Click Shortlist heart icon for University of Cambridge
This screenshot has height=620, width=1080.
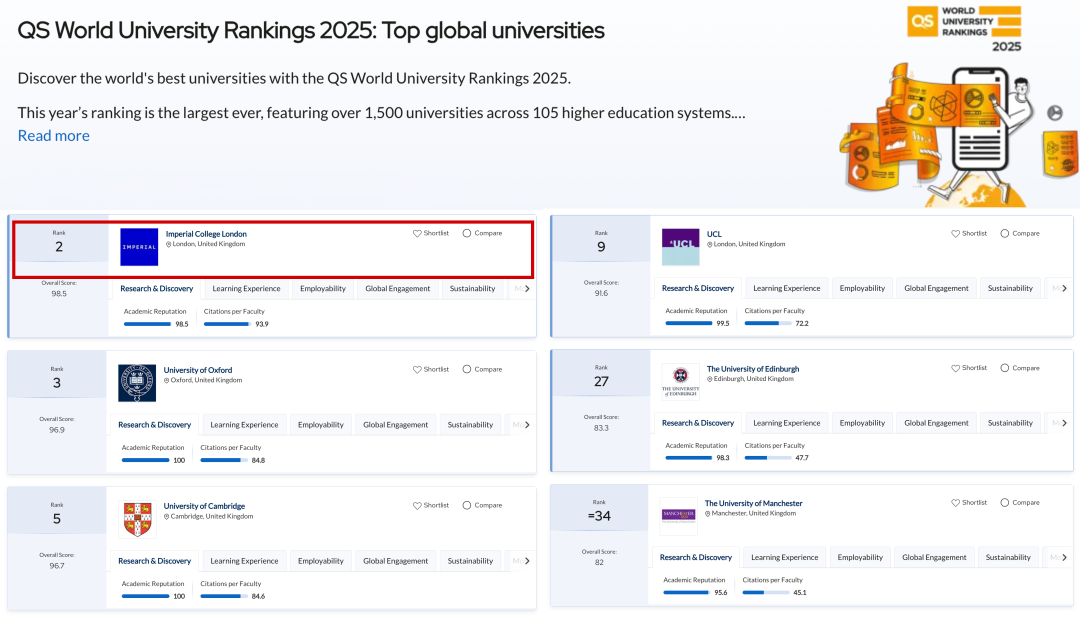417,506
